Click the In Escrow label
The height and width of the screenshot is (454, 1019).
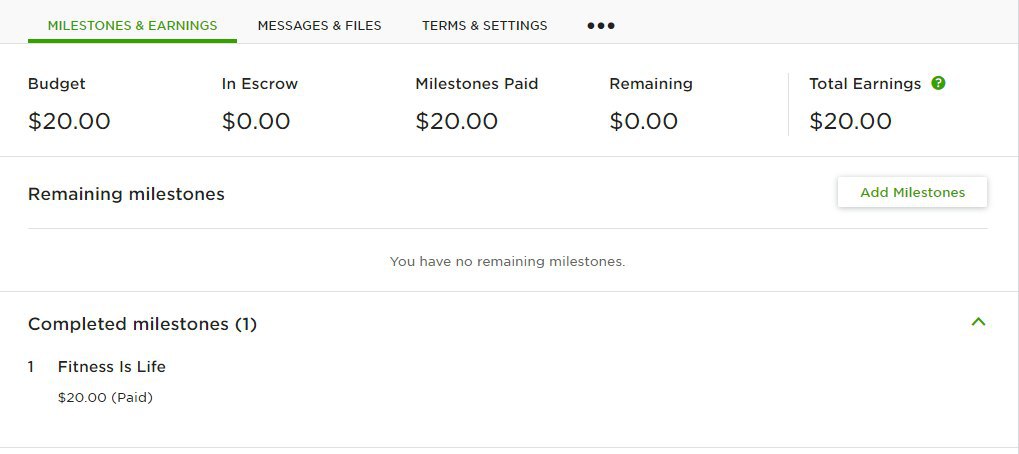click(260, 84)
